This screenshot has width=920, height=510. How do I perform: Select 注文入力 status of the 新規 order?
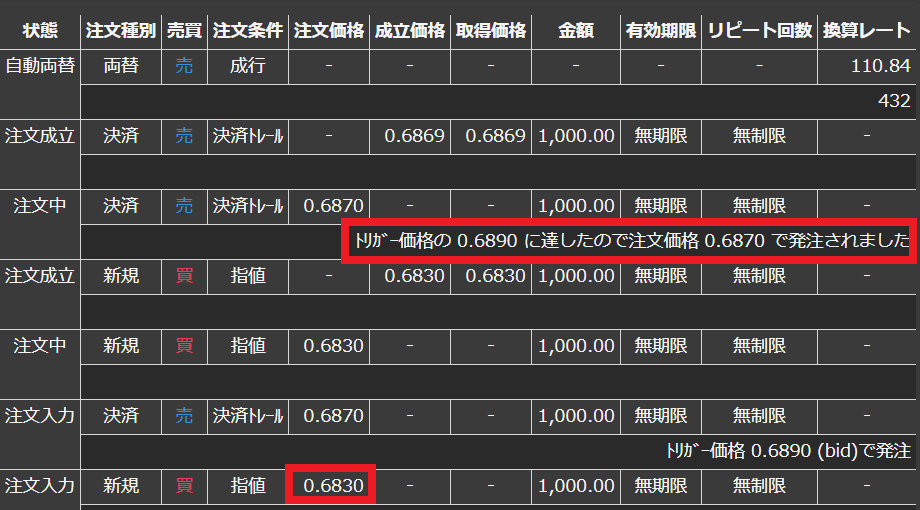(x=40, y=485)
